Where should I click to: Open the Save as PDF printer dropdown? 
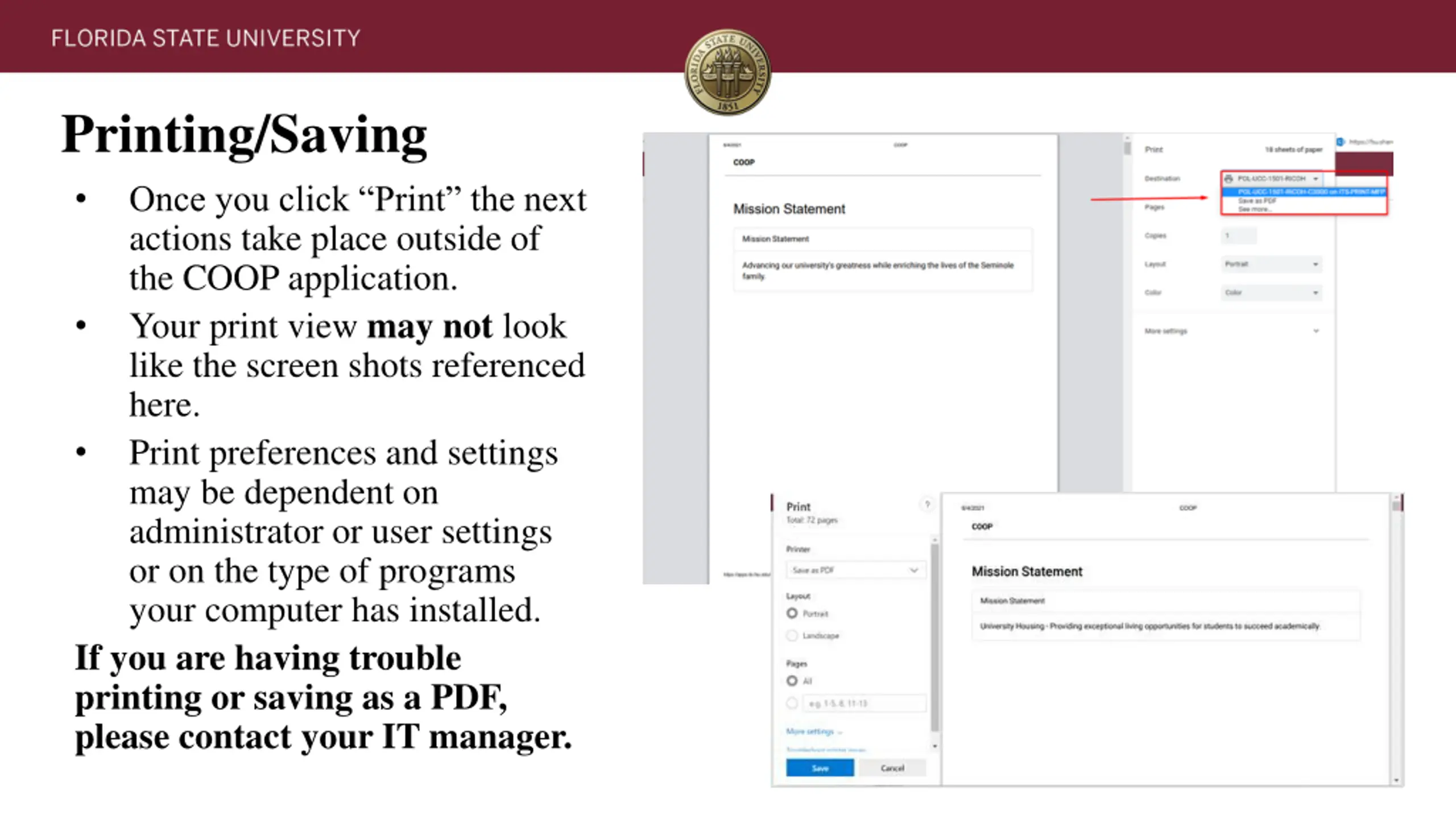pyautogui.click(x=856, y=570)
